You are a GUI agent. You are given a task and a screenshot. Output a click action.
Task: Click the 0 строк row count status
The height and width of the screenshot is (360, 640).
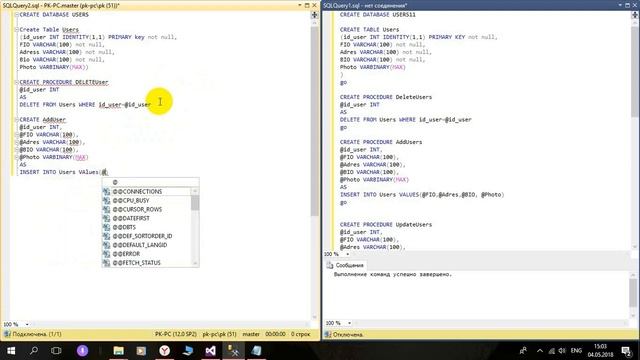[x=300, y=334]
